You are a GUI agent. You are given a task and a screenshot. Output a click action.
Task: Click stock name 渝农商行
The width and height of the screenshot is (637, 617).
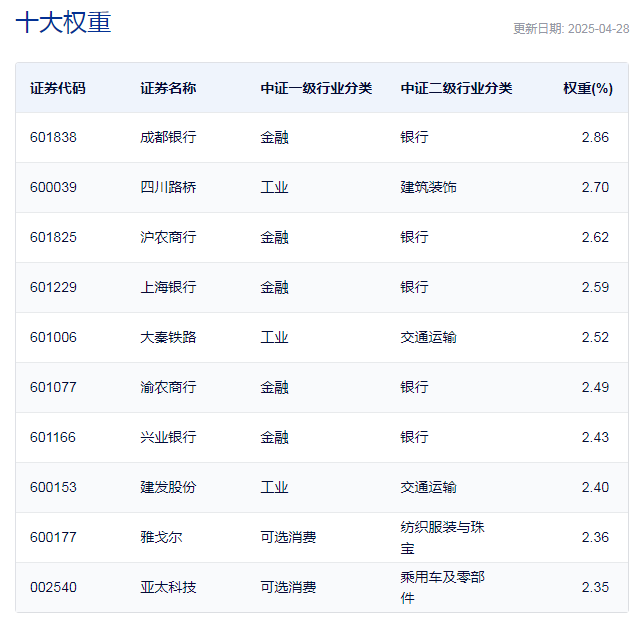(x=168, y=387)
